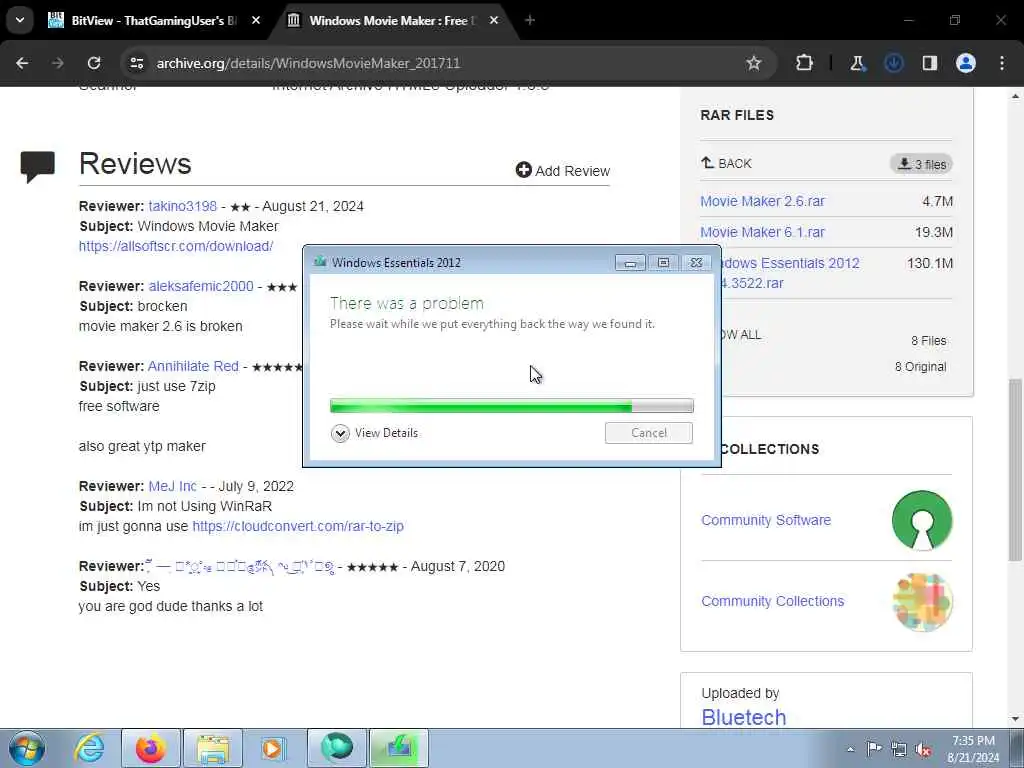Open the symbol-named reviewer profile link

pyautogui.click(x=240, y=566)
